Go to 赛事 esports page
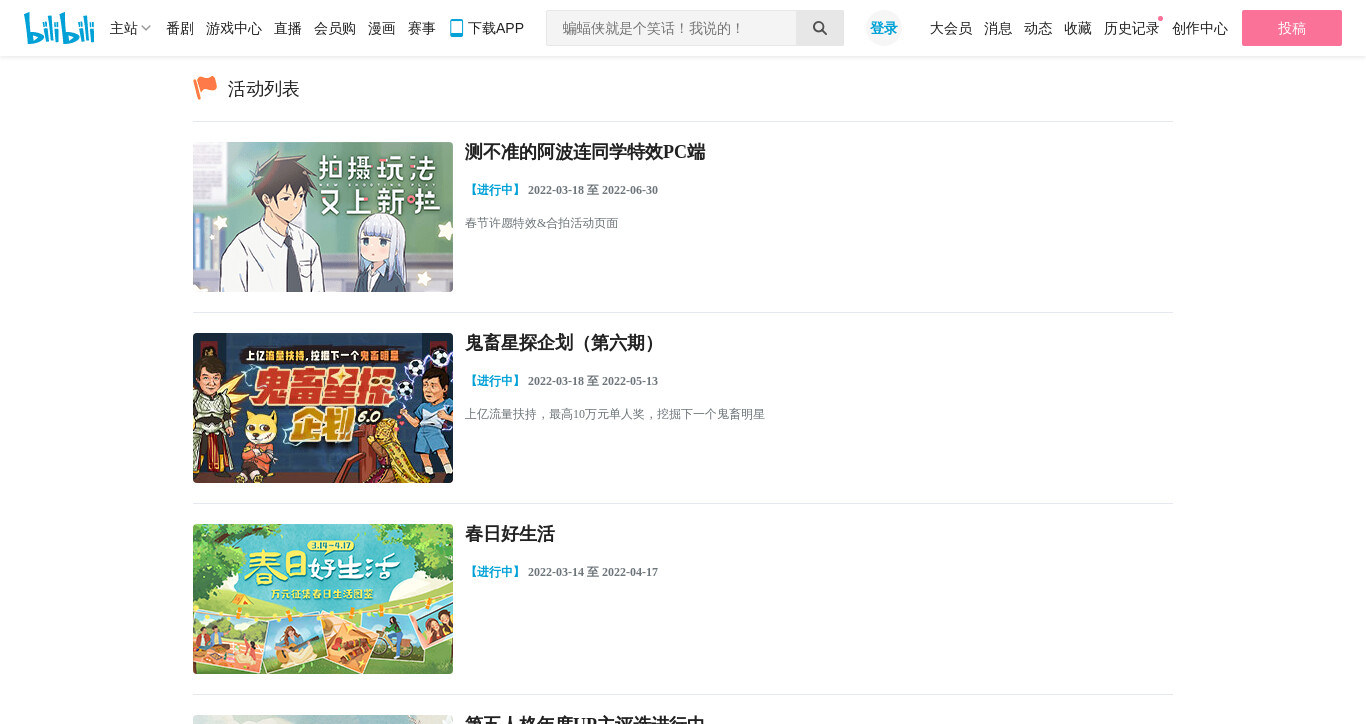 pos(422,28)
